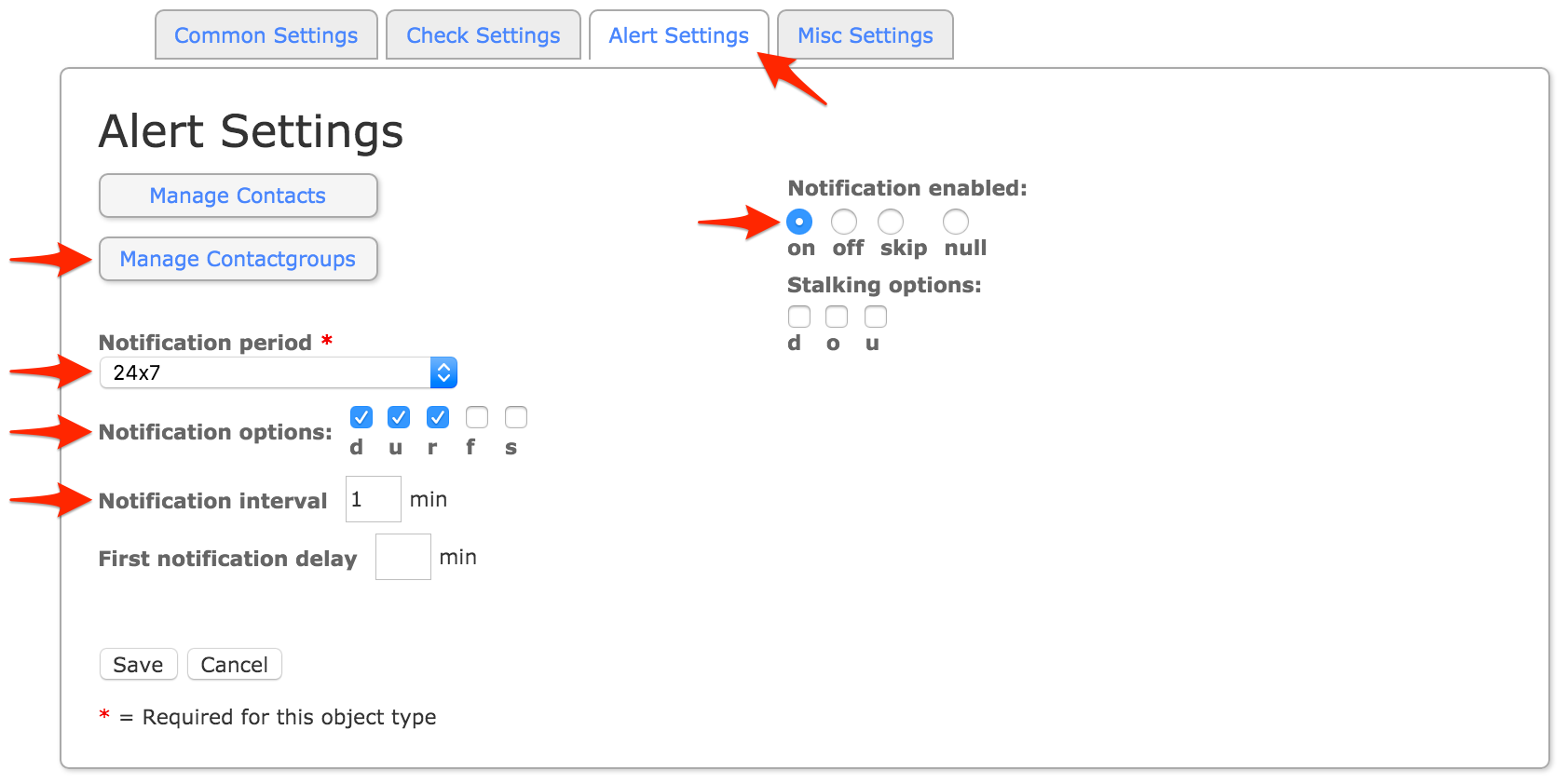Select the Alert Settings tab
Image resolution: width=1567 pixels, height=784 pixels.
click(x=678, y=35)
